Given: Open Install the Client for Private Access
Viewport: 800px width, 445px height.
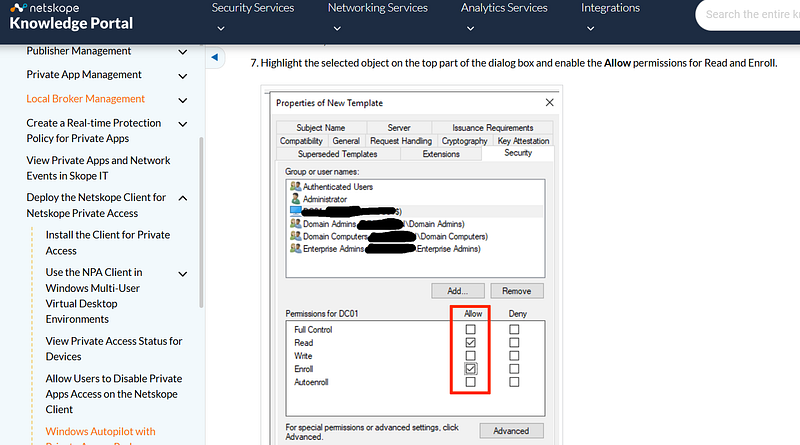Looking at the screenshot, I should (x=108, y=242).
